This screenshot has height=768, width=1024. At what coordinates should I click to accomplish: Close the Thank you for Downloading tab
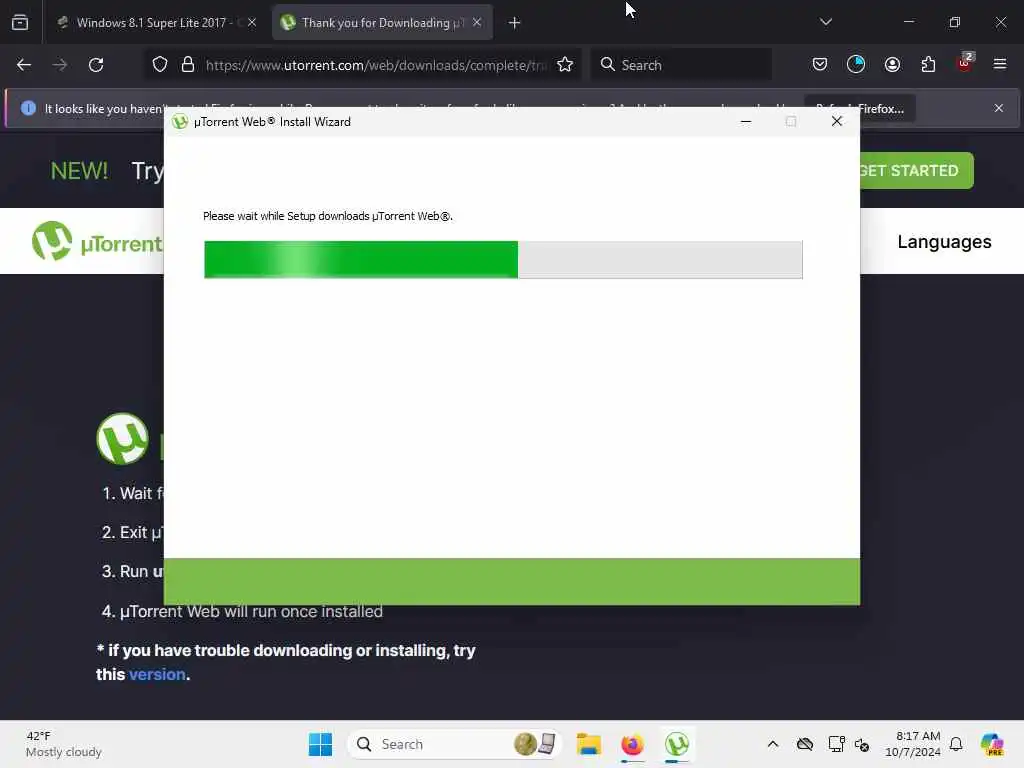click(477, 22)
